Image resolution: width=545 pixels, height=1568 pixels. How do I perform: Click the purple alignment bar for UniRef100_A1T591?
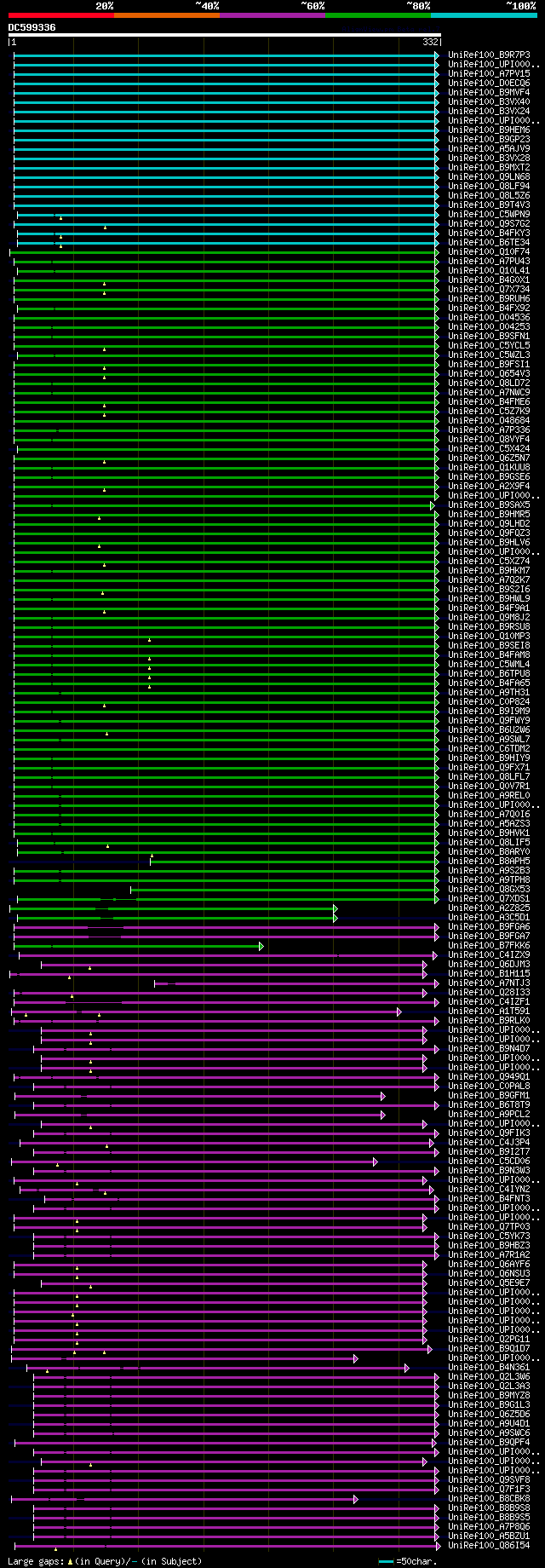(206, 1011)
